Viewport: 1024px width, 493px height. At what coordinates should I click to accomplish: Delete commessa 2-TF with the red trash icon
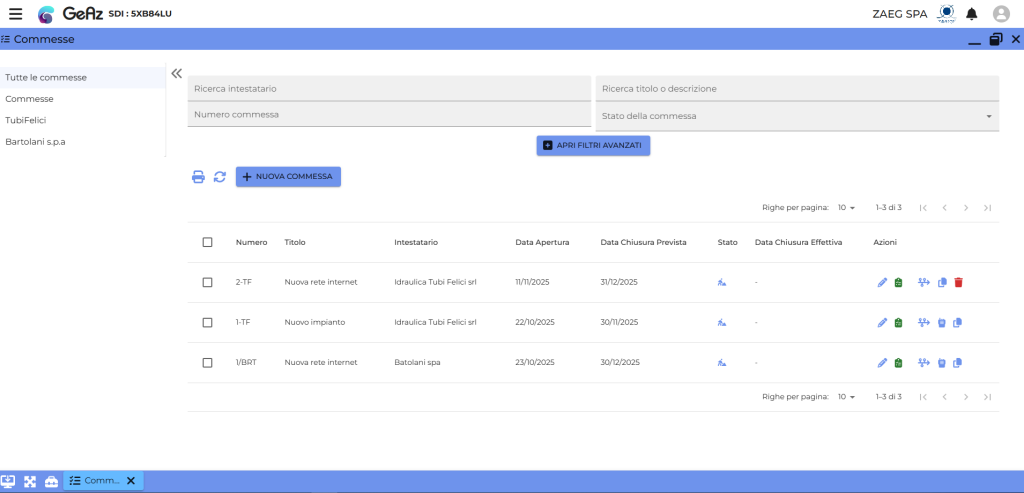tap(958, 282)
